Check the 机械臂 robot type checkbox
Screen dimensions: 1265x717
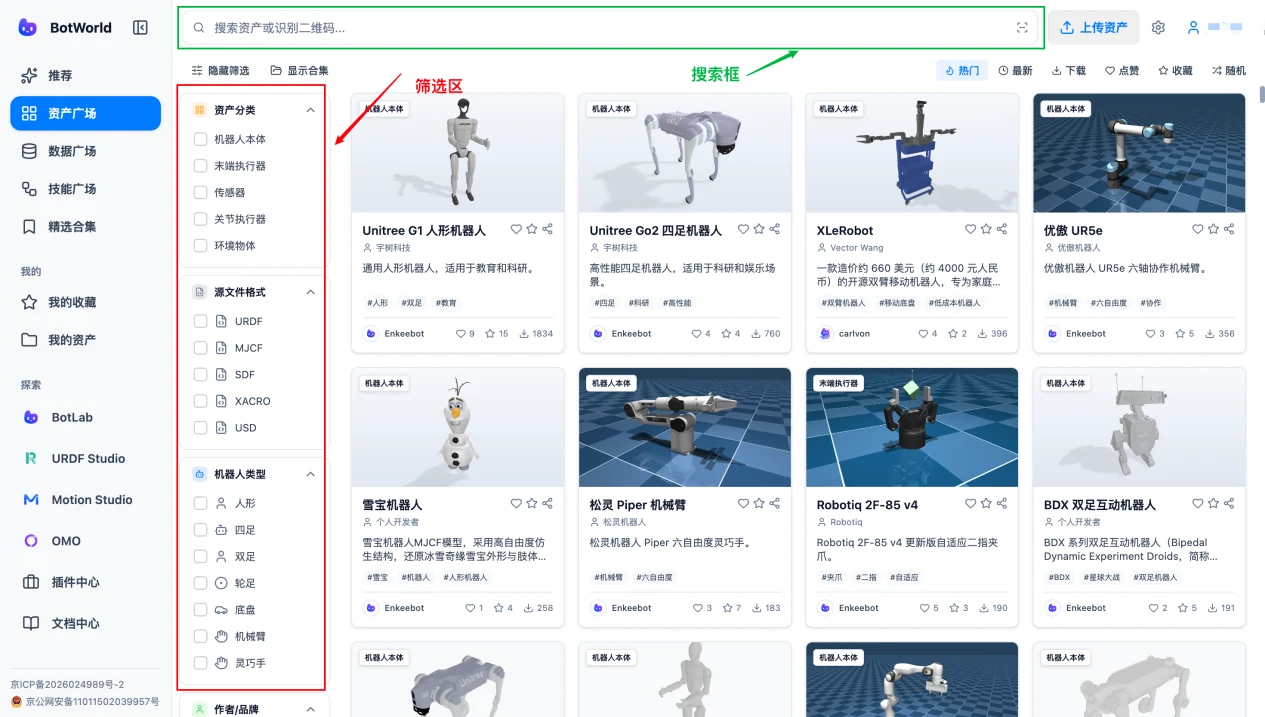200,636
